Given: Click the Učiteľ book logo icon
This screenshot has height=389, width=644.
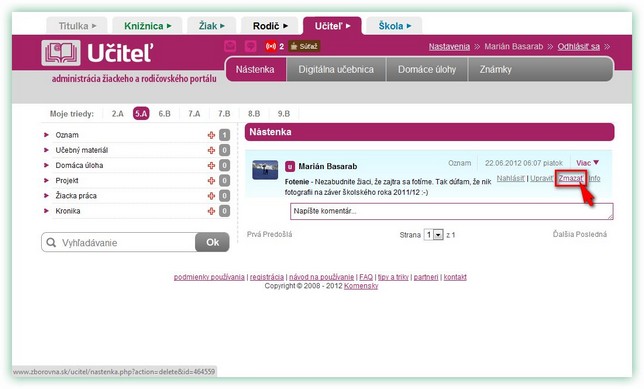Looking at the screenshot, I should point(60,53).
